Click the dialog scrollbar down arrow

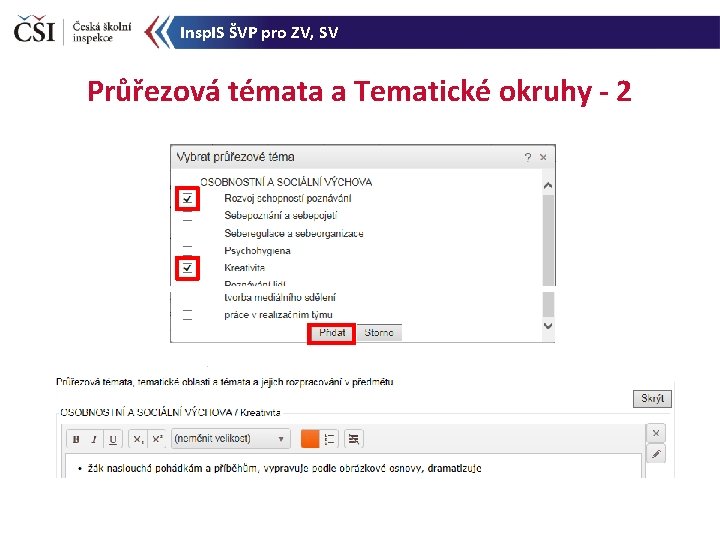pos(548,326)
